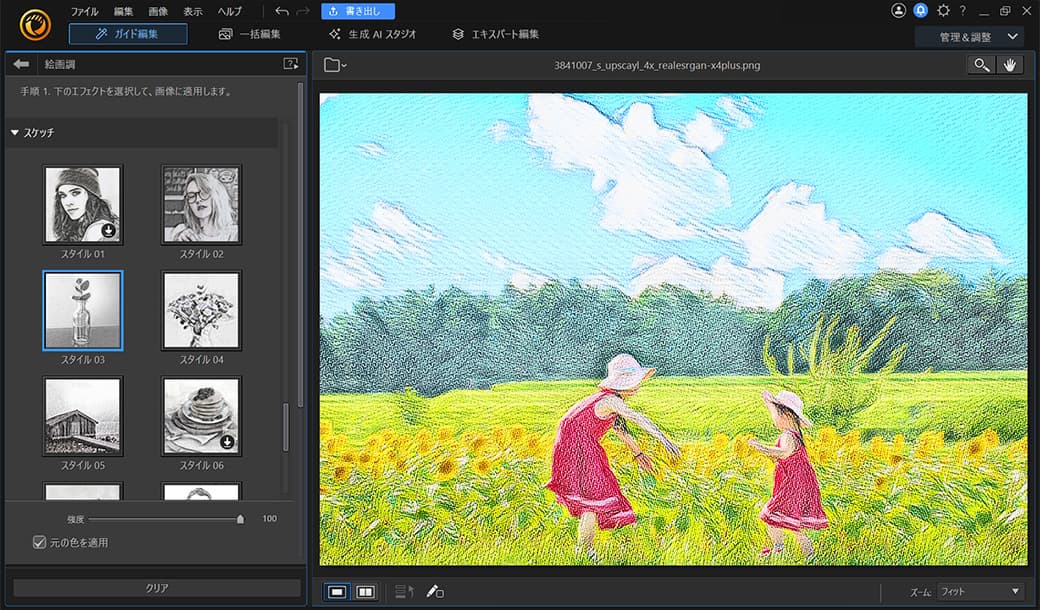
Task: Open notifications via the blue bell icon
Action: [x=920, y=11]
